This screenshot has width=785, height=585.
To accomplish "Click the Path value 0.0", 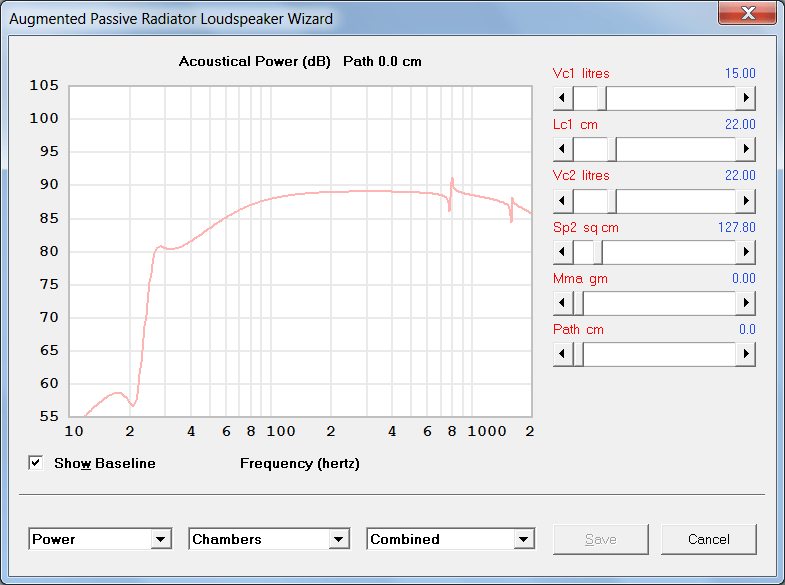I will coord(747,330).
